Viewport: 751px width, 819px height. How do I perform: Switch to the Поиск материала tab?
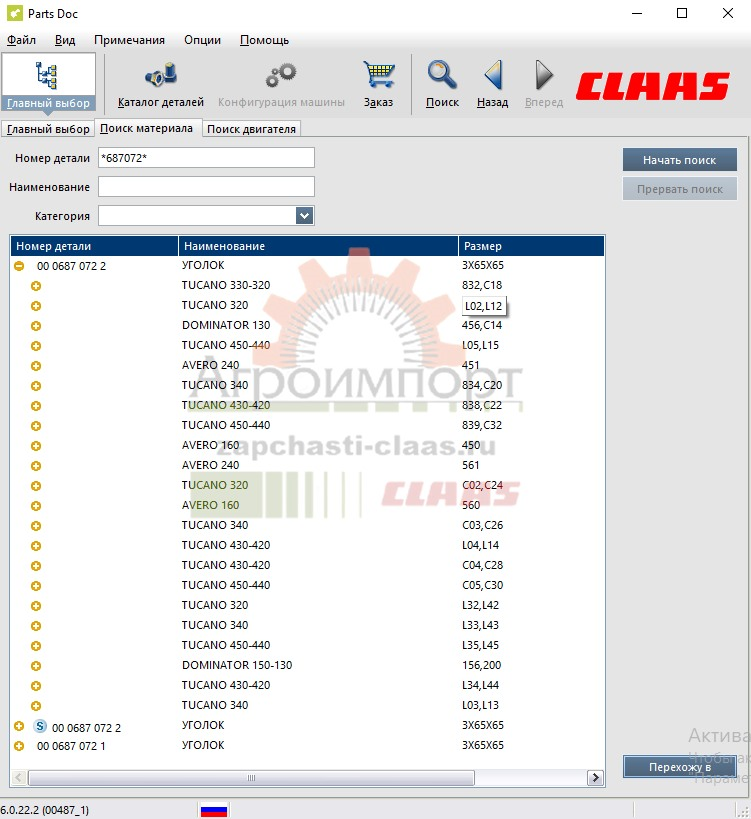click(146, 128)
